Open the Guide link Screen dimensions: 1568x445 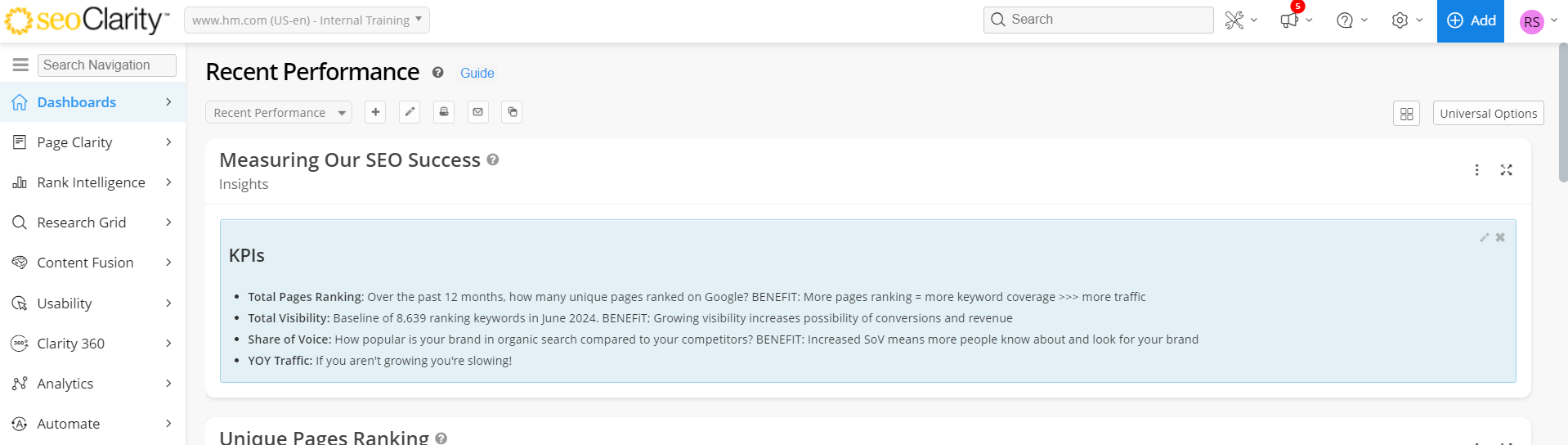coord(477,74)
